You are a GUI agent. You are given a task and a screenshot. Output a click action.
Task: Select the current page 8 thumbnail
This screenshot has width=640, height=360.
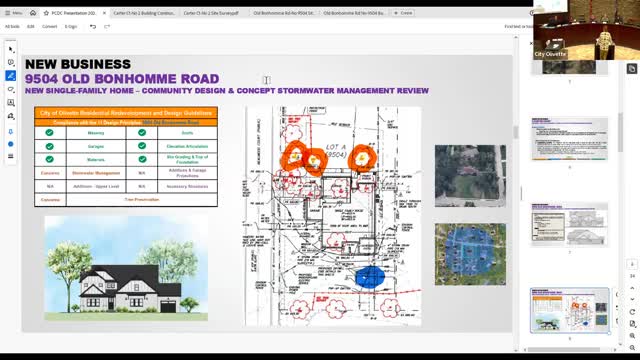pos(569,310)
